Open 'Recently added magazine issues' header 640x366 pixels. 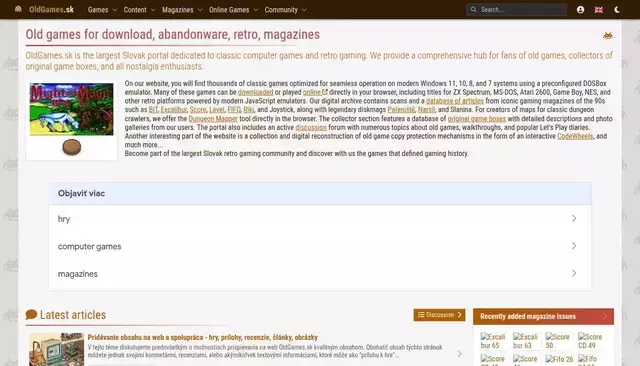coord(543,316)
